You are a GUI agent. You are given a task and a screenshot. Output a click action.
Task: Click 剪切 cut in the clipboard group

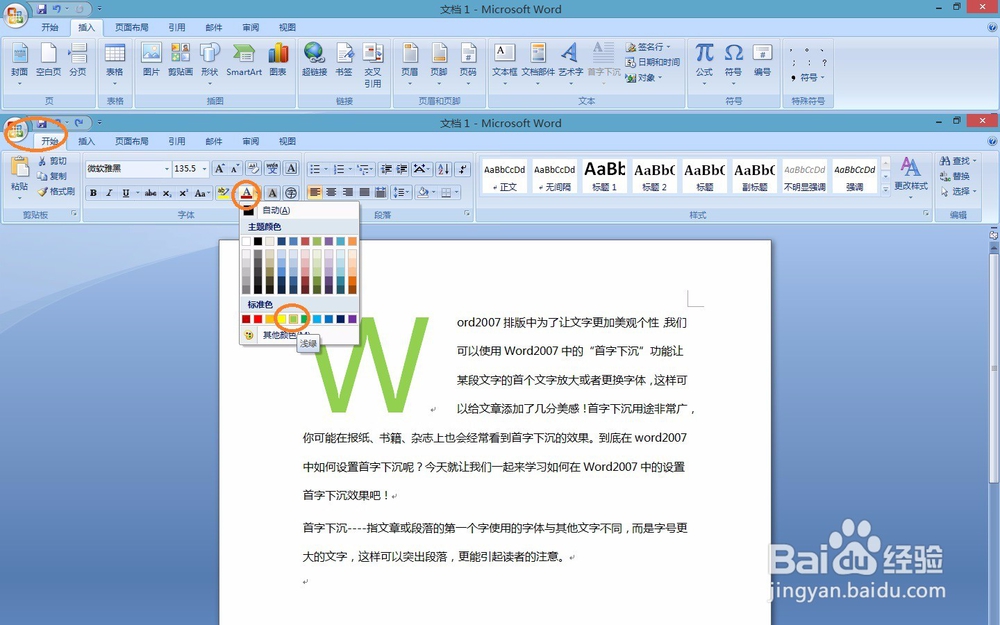point(52,161)
